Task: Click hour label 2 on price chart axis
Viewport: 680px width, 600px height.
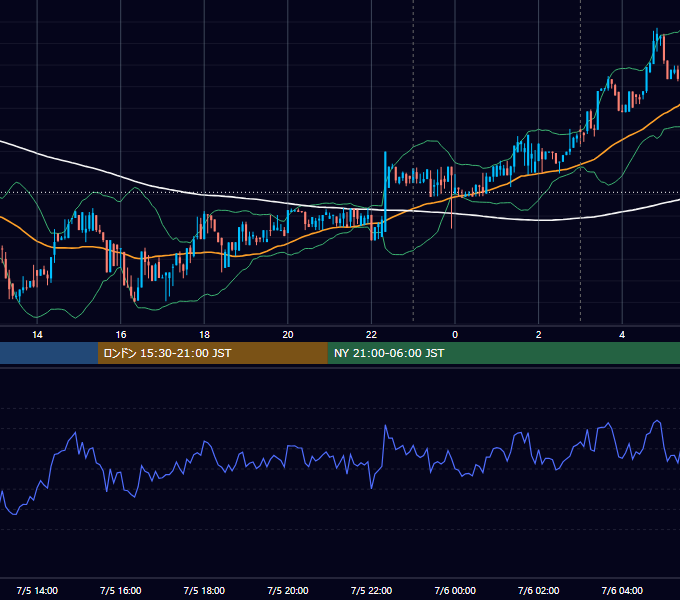Action: 539,334
